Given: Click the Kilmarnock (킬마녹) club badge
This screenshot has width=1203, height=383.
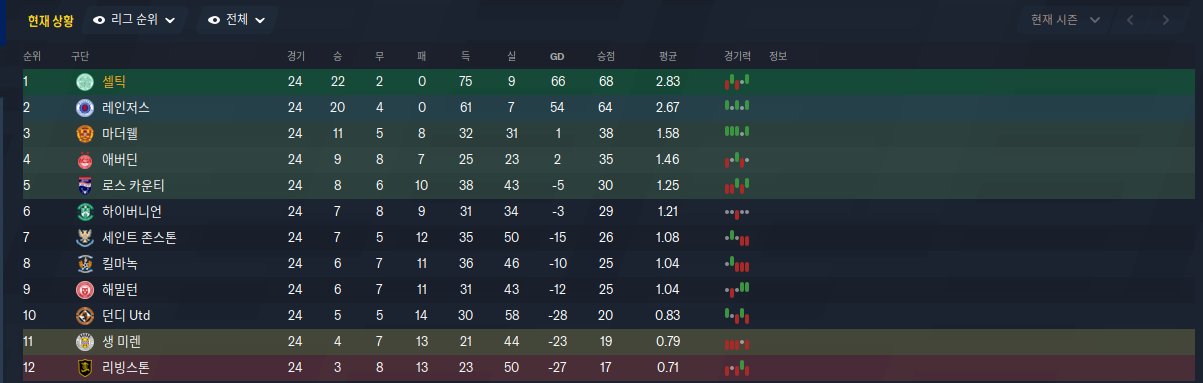Looking at the screenshot, I should click(x=84, y=264).
